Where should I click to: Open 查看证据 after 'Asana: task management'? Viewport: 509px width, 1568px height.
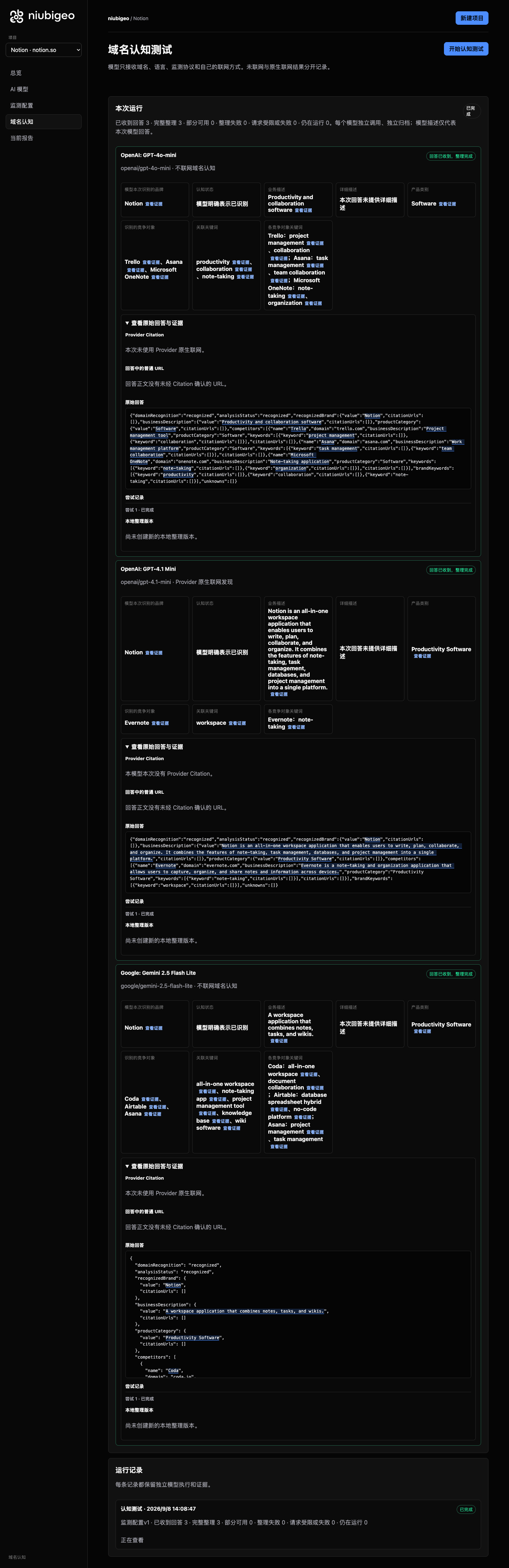point(315,265)
